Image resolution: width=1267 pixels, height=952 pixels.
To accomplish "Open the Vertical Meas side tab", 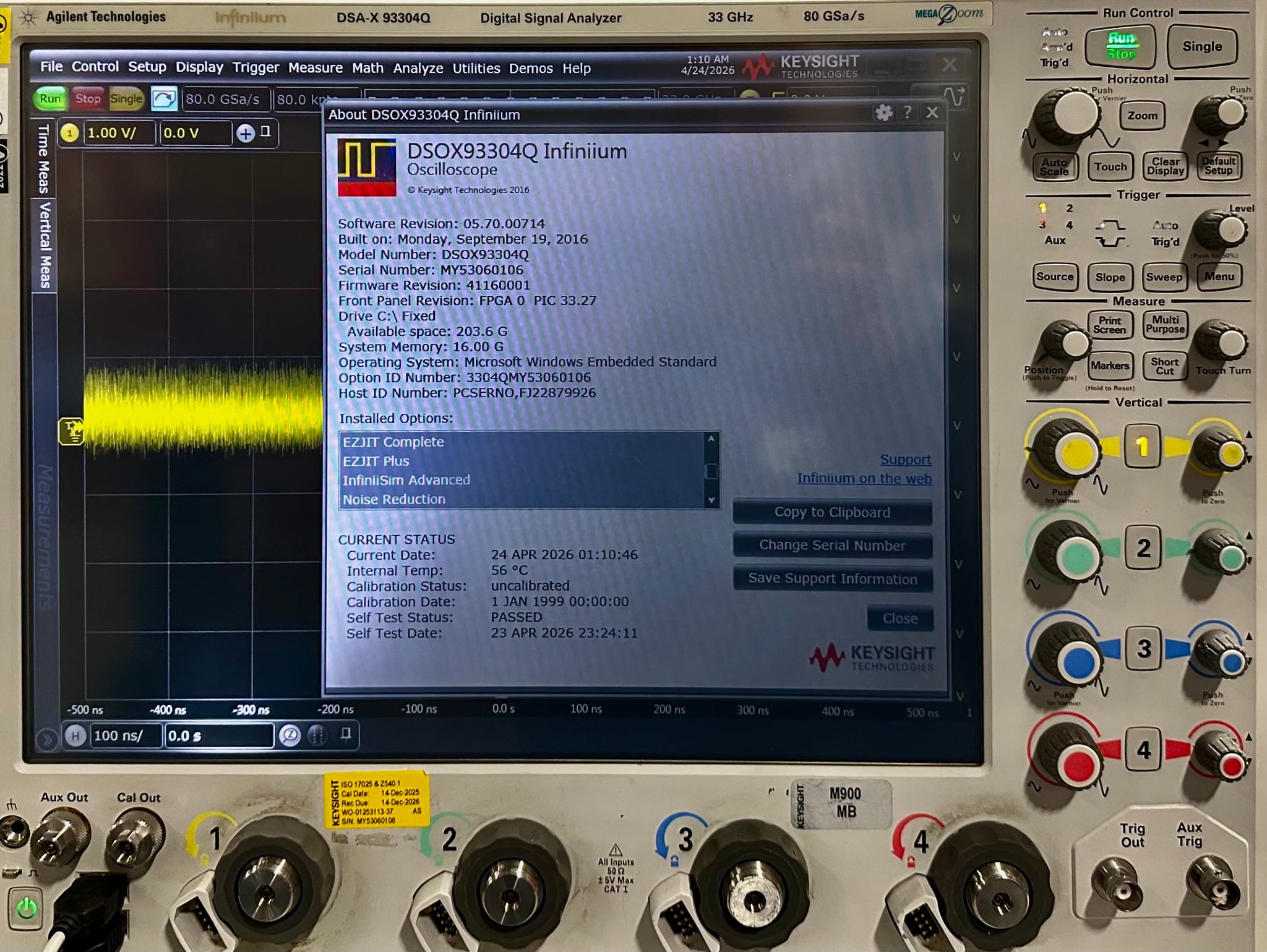I will tap(44, 245).
